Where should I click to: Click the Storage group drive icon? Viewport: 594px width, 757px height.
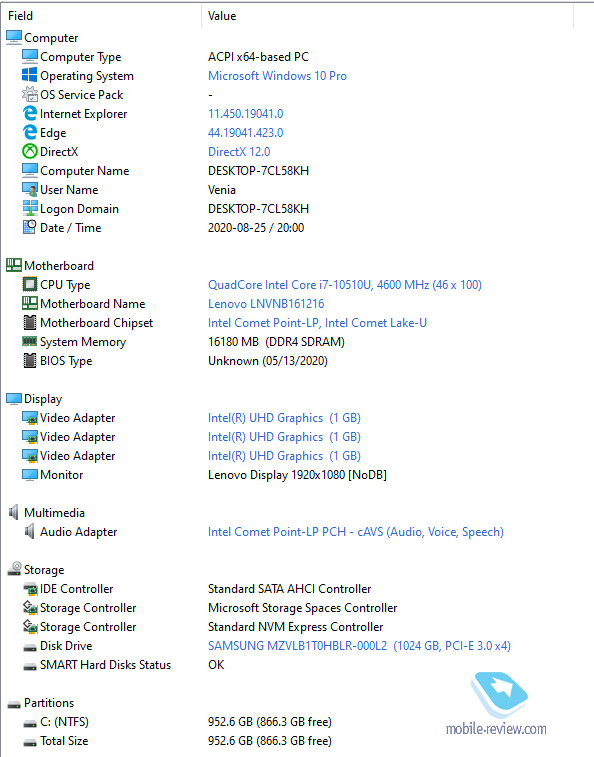click(x=14, y=569)
